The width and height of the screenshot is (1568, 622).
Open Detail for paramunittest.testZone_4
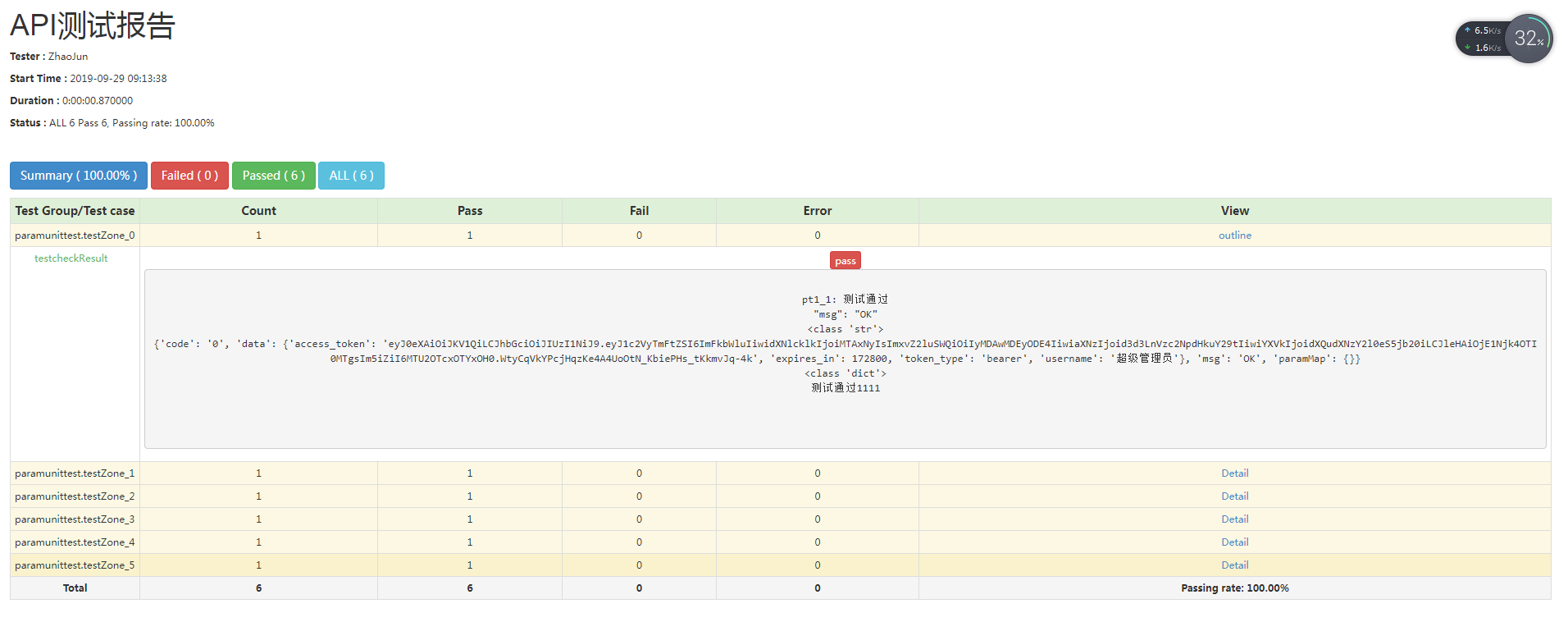click(1234, 542)
